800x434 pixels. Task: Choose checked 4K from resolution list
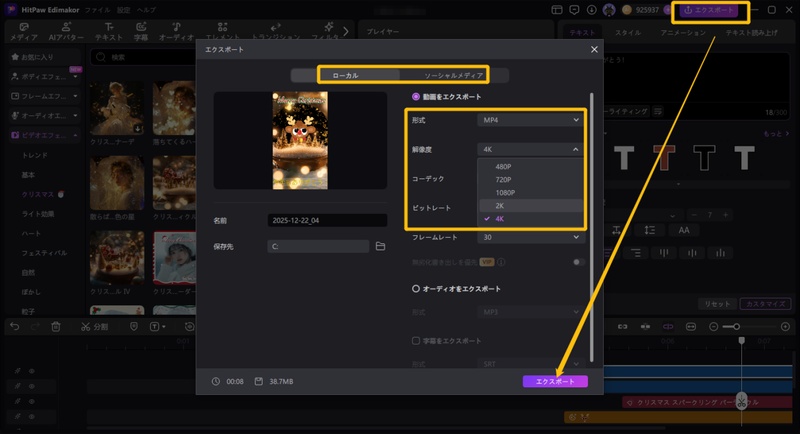(531, 219)
